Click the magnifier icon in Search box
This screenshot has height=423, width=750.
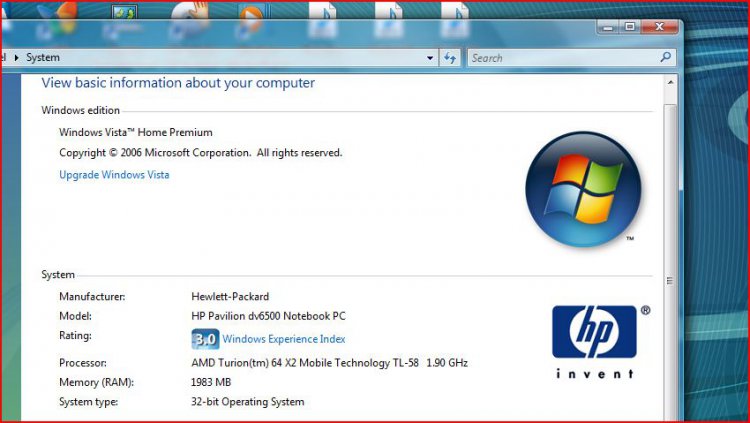[665, 57]
